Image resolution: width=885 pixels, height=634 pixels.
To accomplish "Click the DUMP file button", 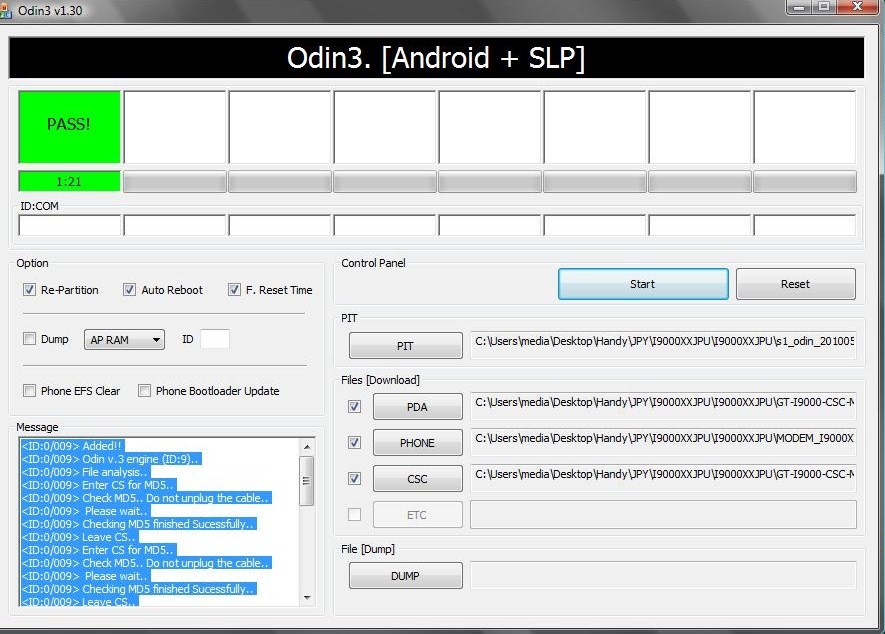I will tap(405, 576).
